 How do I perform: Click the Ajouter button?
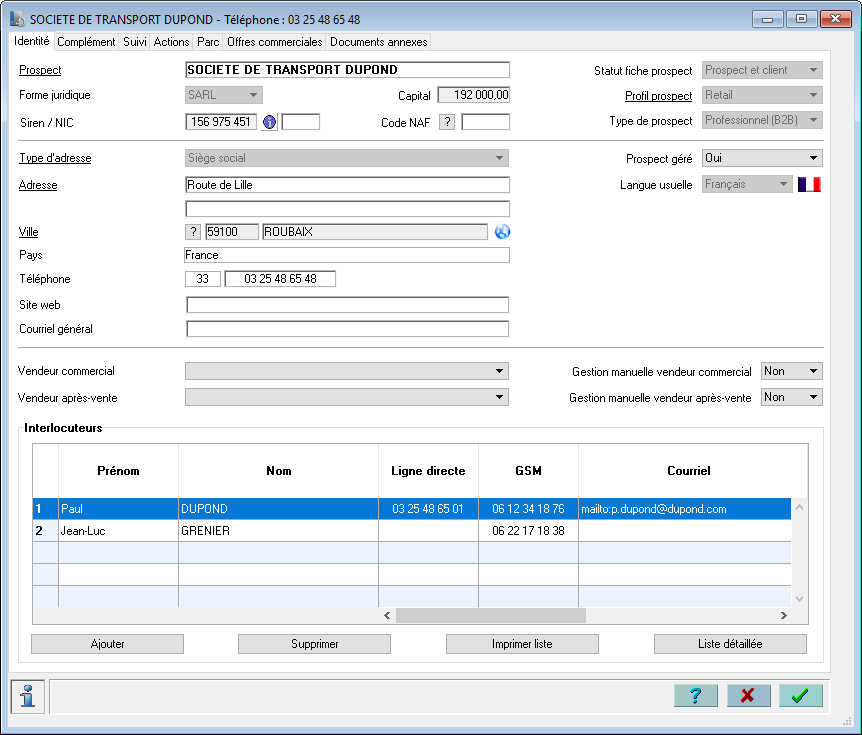tap(108, 644)
